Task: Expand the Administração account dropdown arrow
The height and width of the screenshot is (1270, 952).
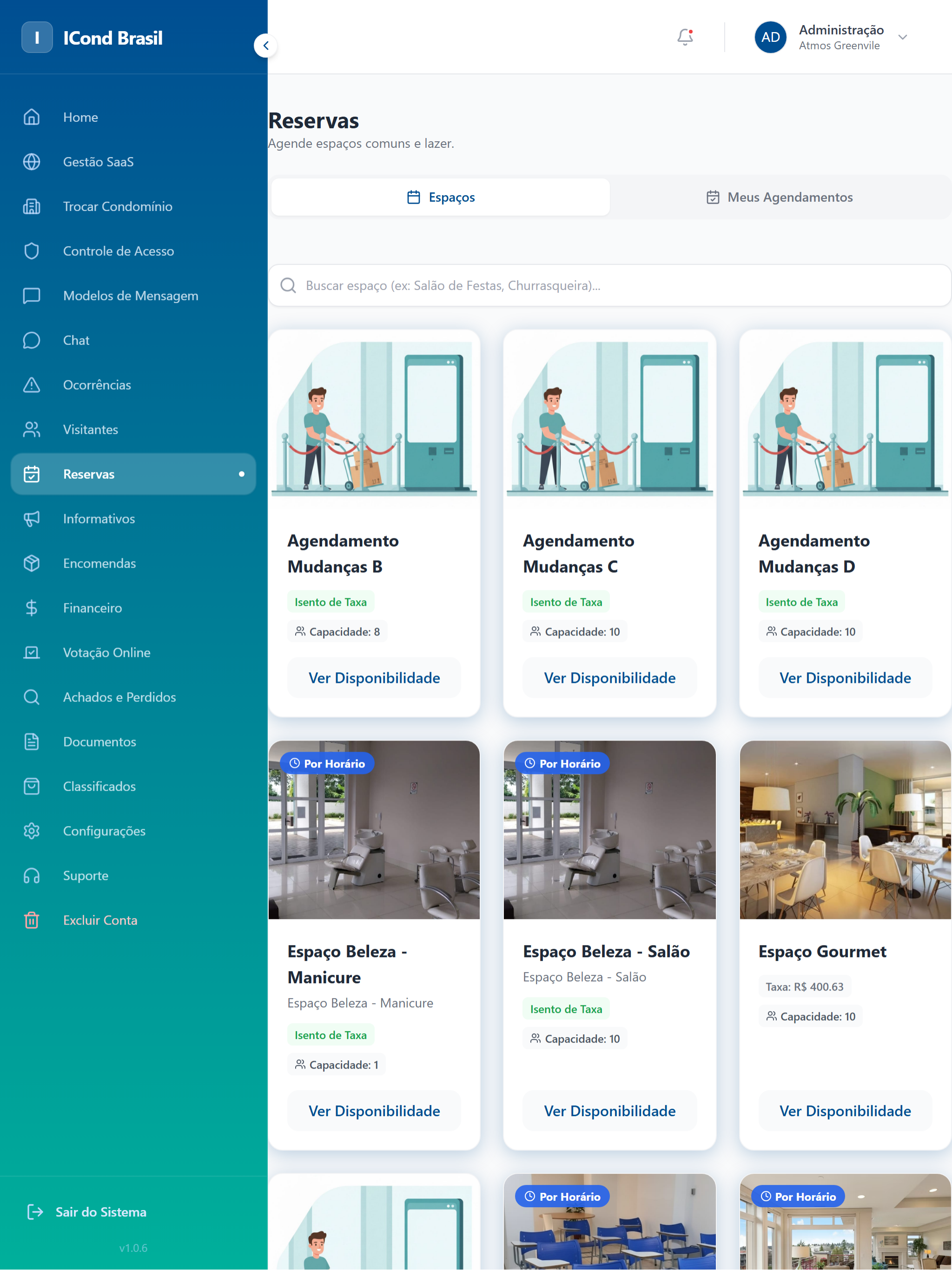Action: [903, 37]
